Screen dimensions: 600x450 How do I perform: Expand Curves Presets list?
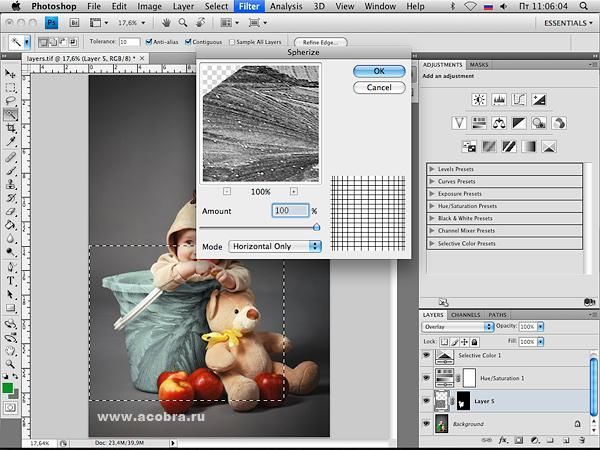[x=432, y=182]
